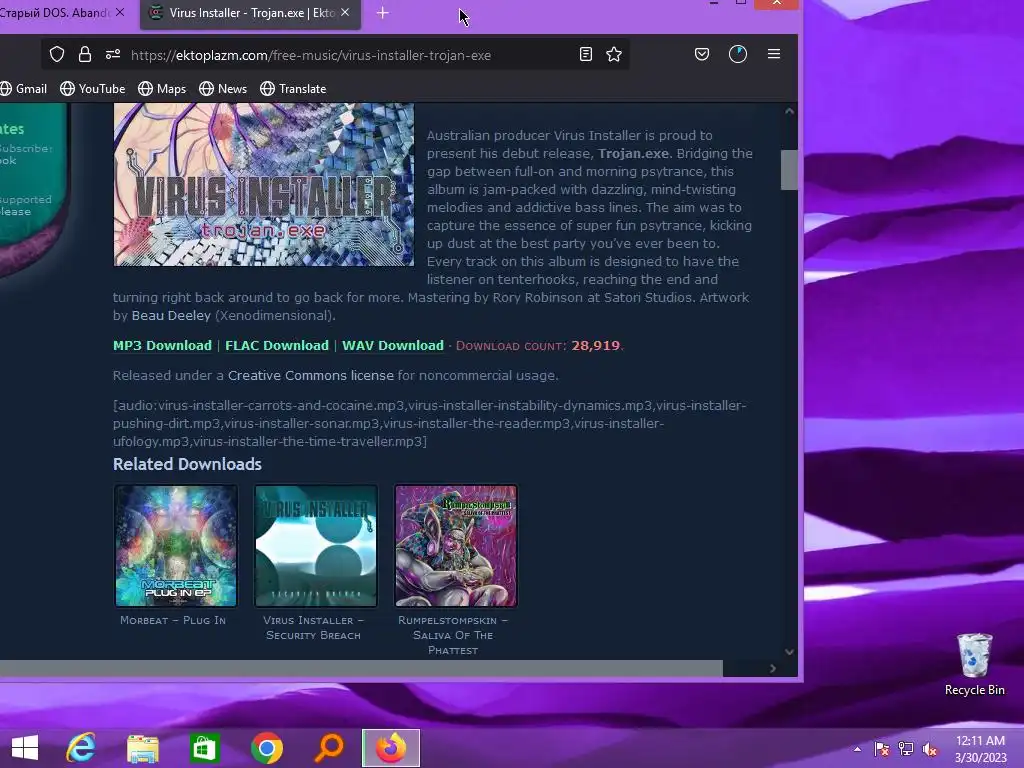The height and width of the screenshot is (768, 1024).
Task: Close the Virus Installer Trojan.exe tab
Action: pyautogui.click(x=345, y=12)
